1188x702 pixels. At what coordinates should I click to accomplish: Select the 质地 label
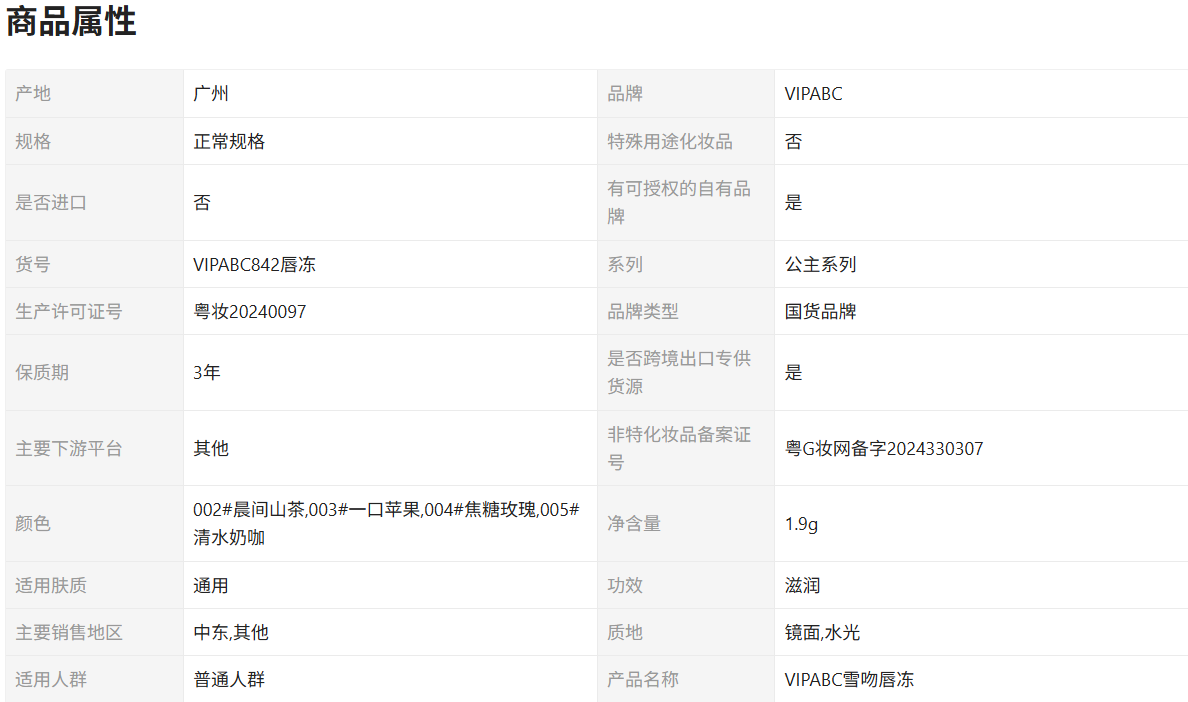[625, 632]
